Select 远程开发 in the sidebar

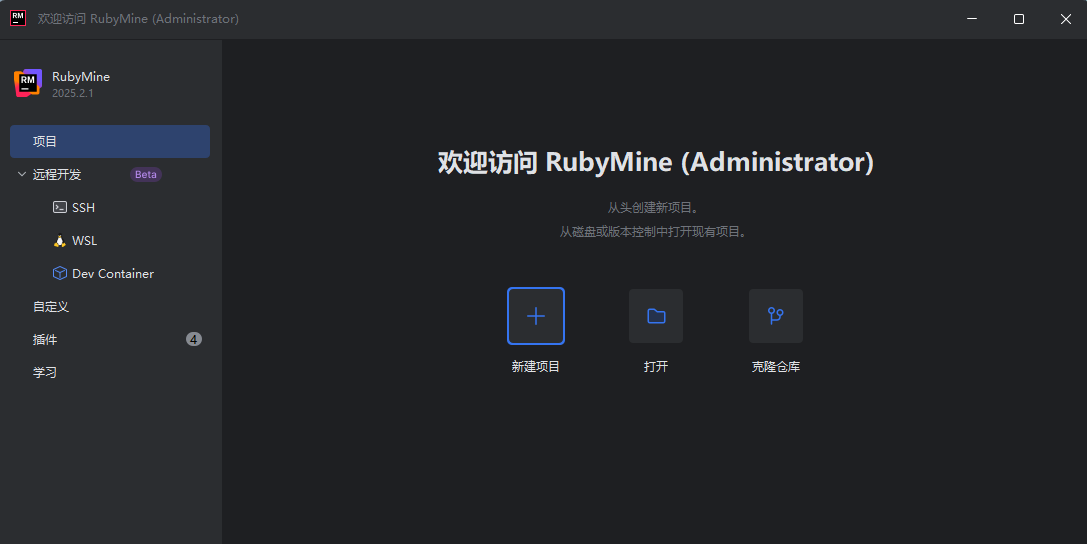click(57, 175)
